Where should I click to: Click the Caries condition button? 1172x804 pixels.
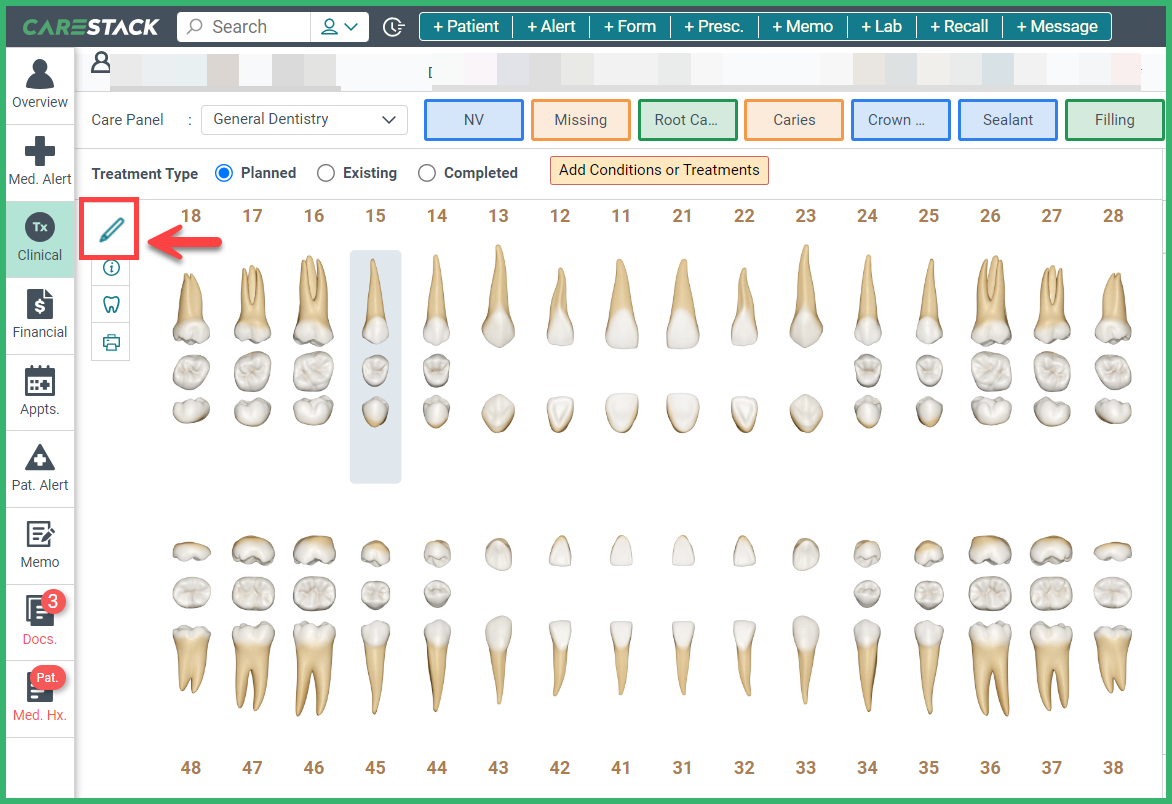point(794,120)
